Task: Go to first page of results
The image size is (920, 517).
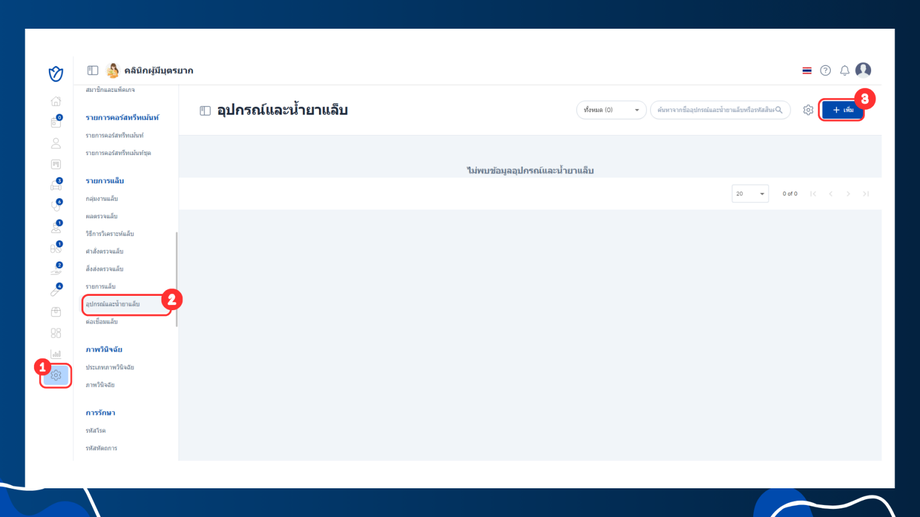Action: [813, 194]
